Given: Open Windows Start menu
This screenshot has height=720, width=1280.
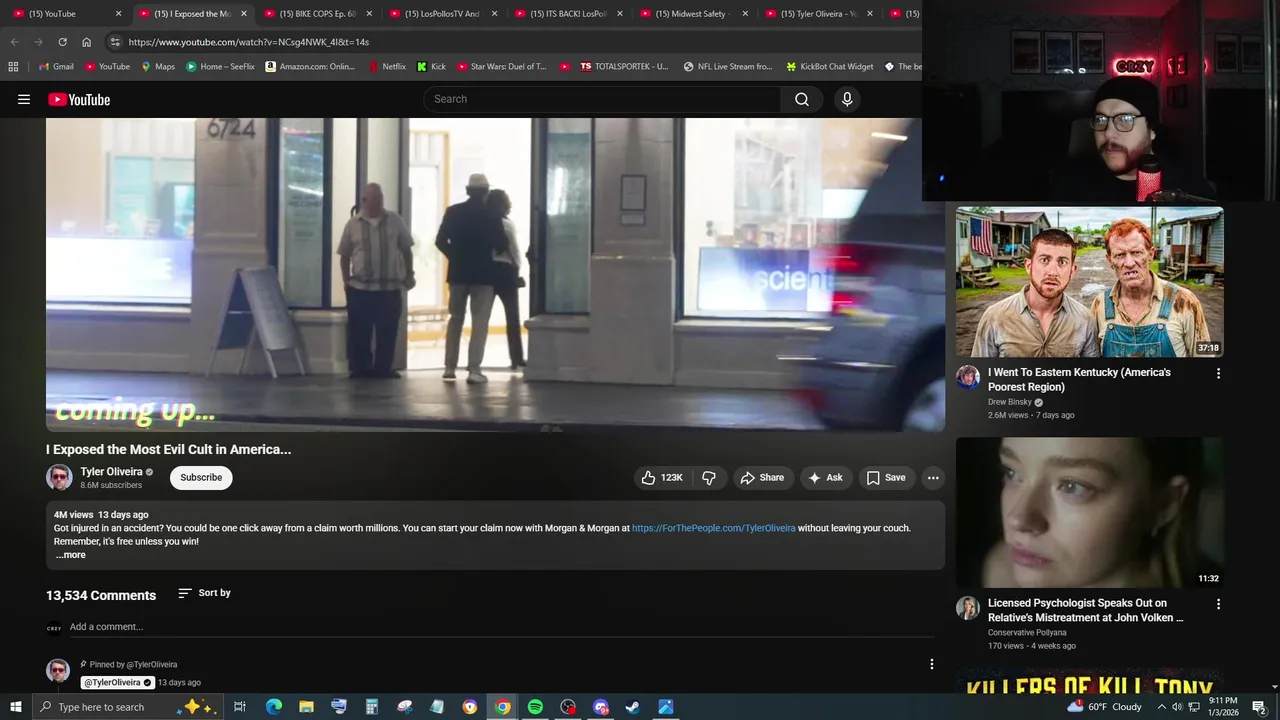Looking at the screenshot, I should pos(15,707).
